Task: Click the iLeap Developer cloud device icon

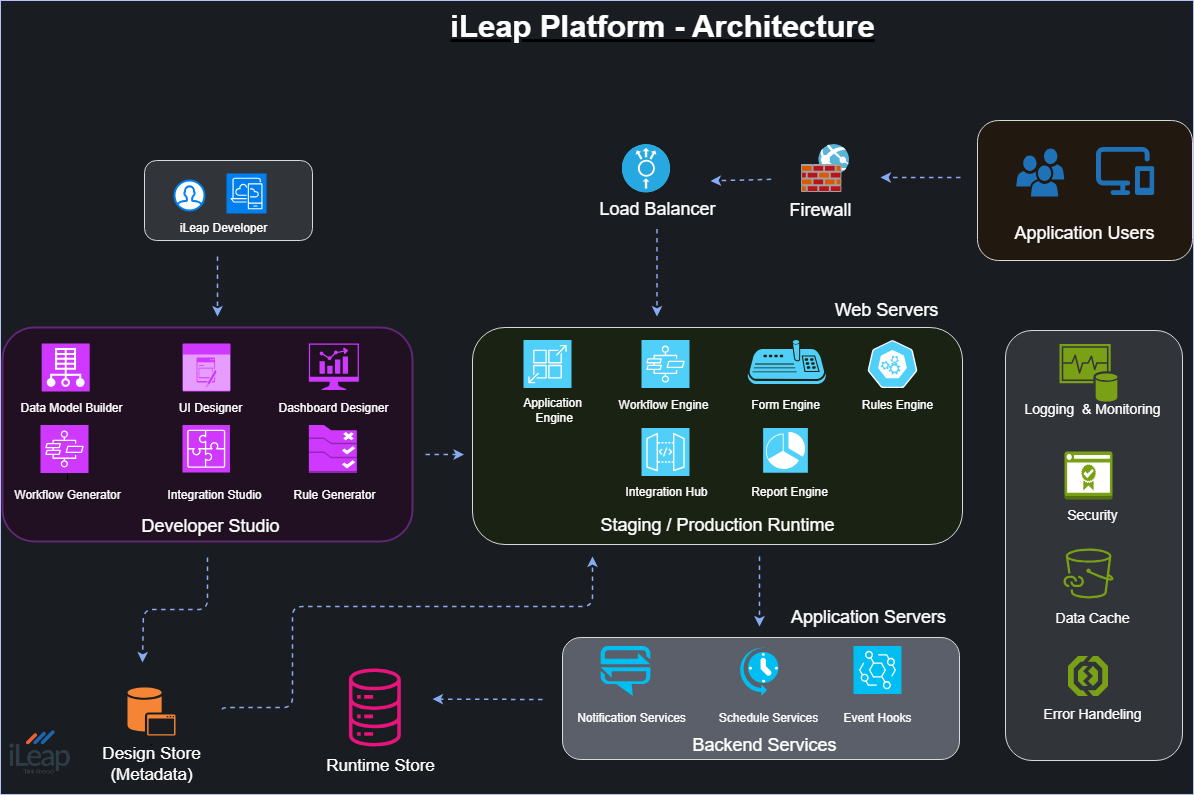Action: pyautogui.click(x=246, y=193)
